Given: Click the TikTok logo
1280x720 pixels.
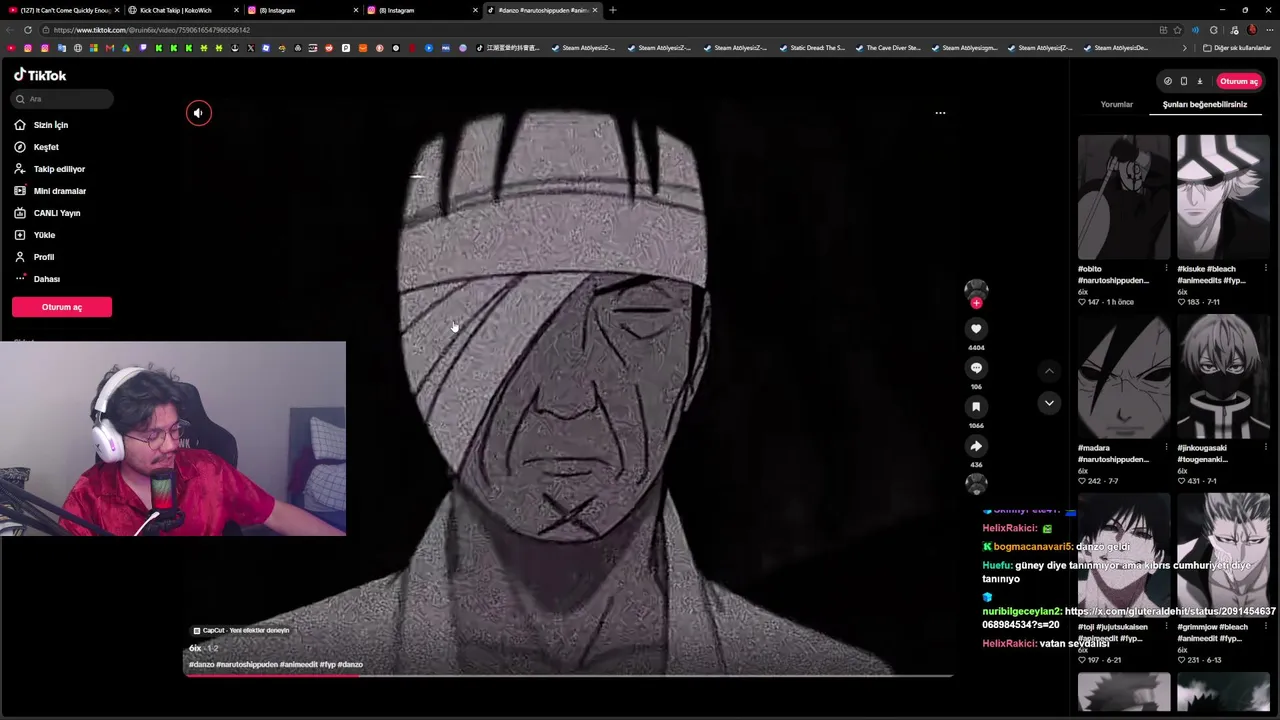Looking at the screenshot, I should (x=40, y=75).
